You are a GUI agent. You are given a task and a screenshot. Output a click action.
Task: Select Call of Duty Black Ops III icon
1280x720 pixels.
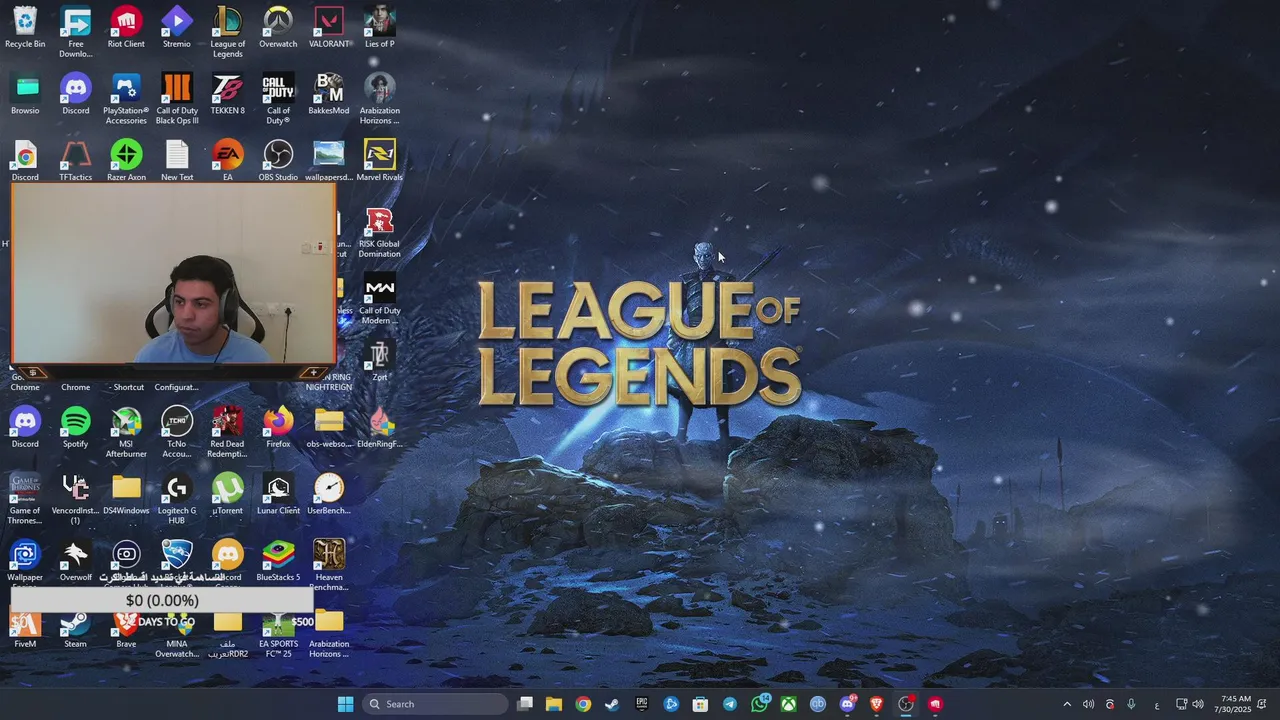tap(177, 99)
